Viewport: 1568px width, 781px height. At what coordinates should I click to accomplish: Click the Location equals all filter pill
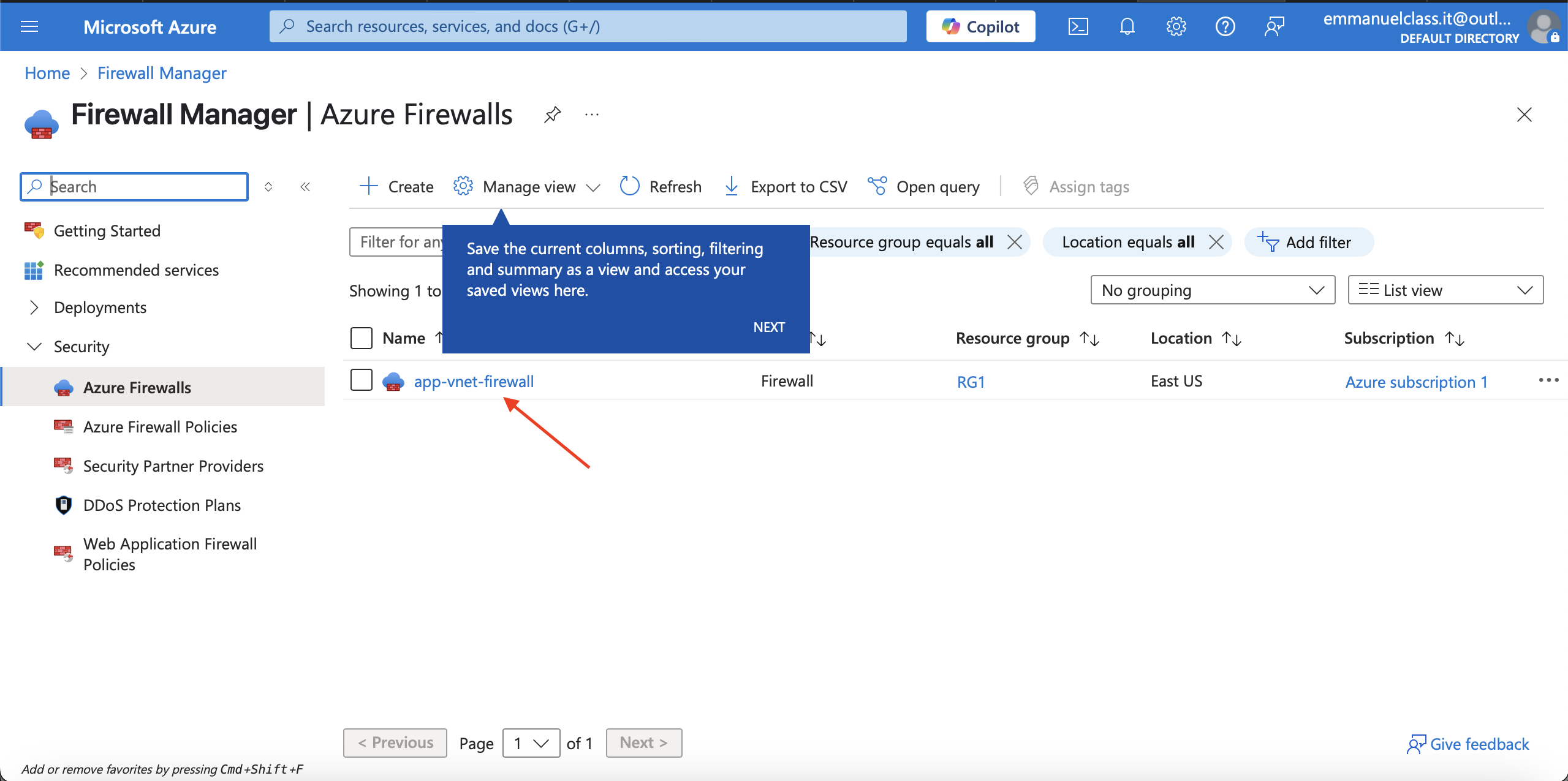tap(1128, 243)
